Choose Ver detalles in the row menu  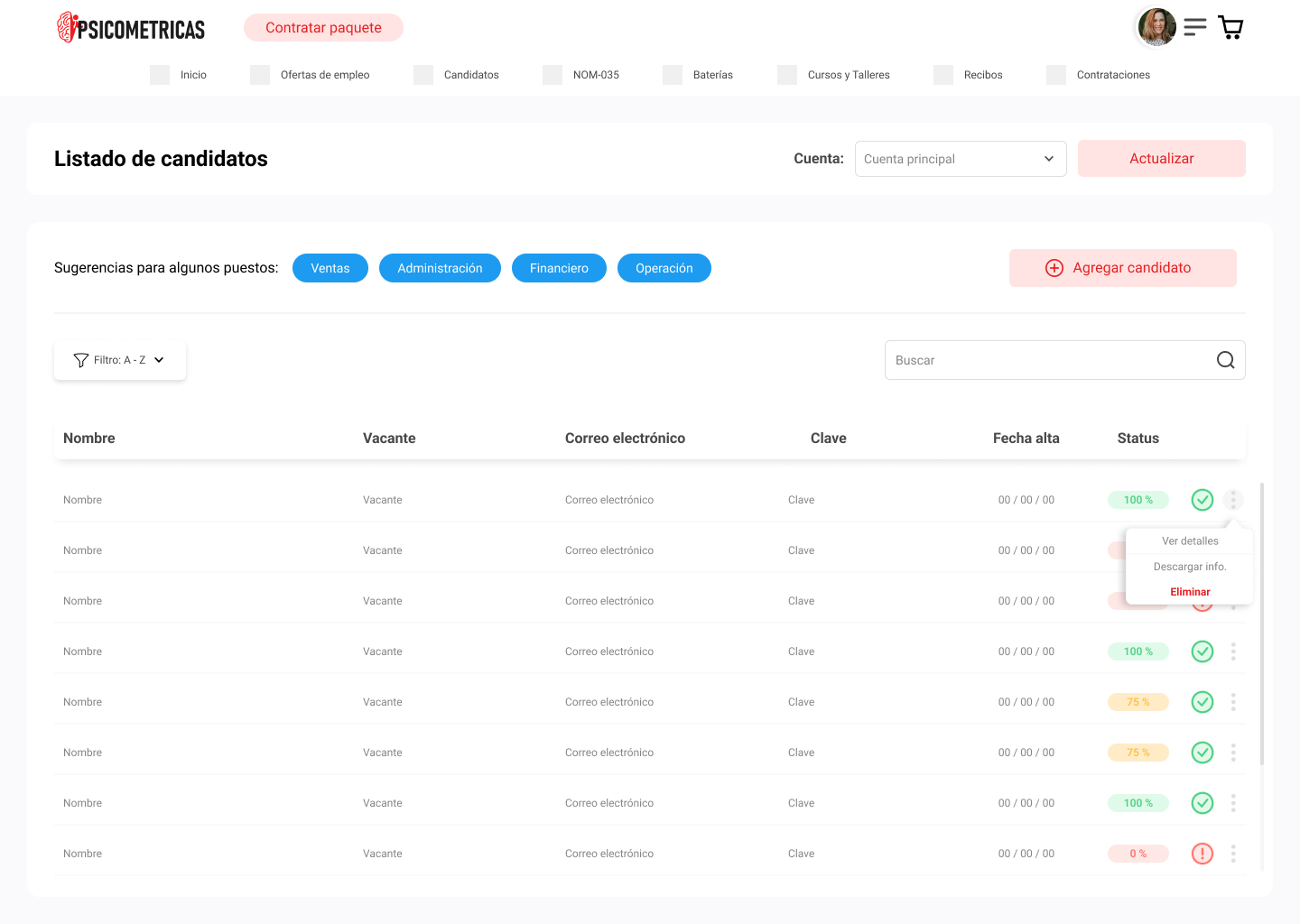1190,541
